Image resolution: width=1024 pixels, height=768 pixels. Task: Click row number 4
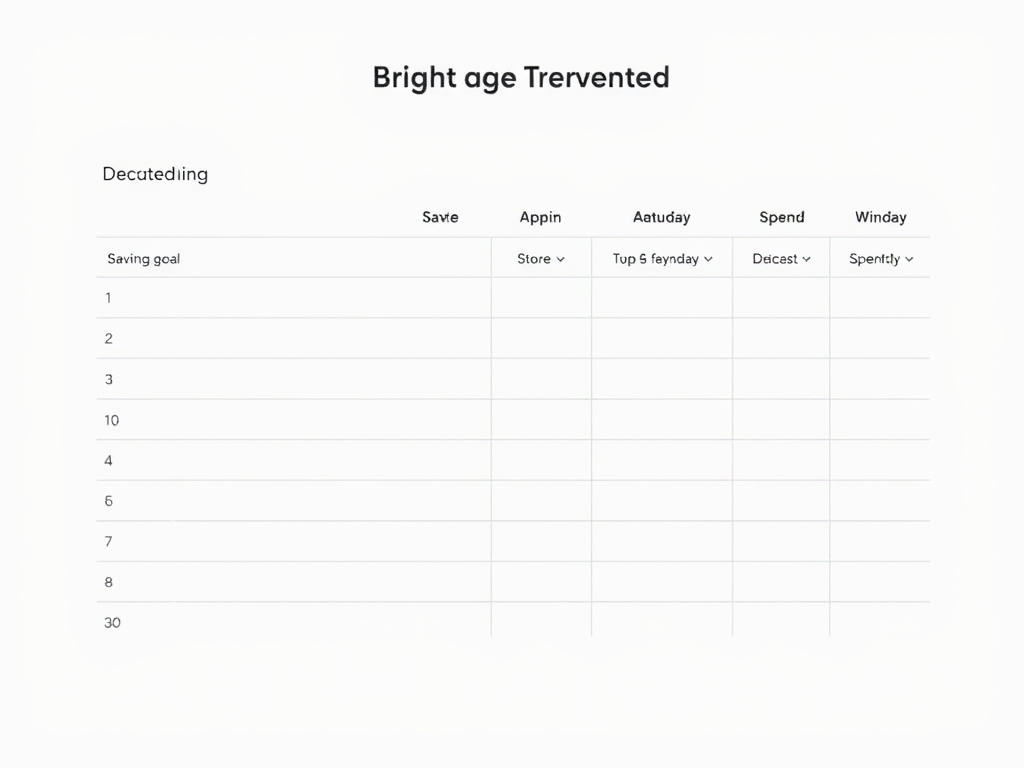coord(108,461)
